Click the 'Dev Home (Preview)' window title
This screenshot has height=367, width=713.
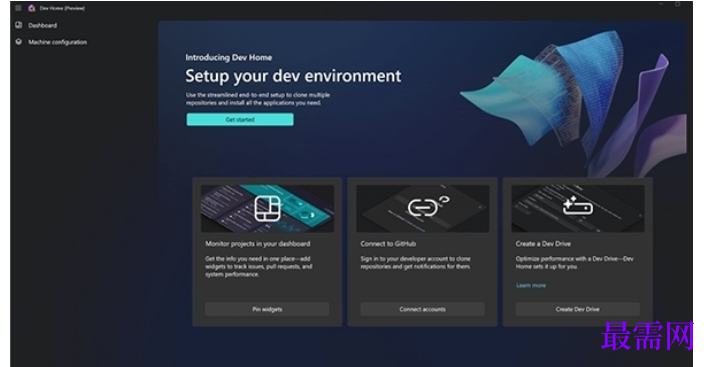click(62, 8)
